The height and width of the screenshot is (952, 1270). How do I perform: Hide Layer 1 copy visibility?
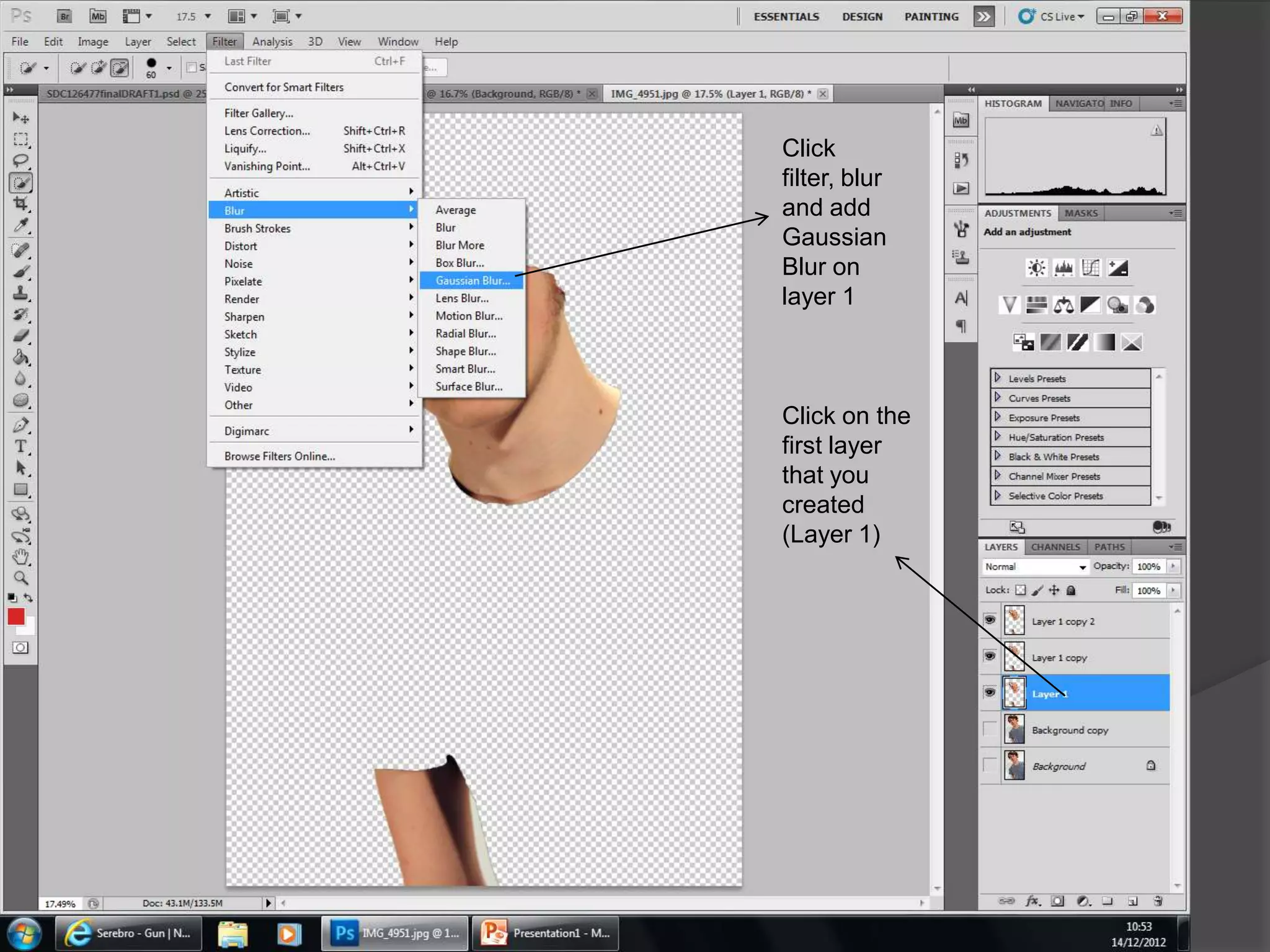pos(990,656)
